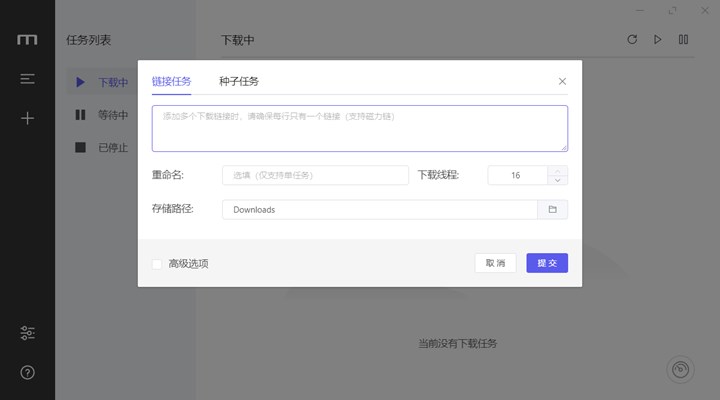Decrease download threads with down arrow

click(x=557, y=180)
